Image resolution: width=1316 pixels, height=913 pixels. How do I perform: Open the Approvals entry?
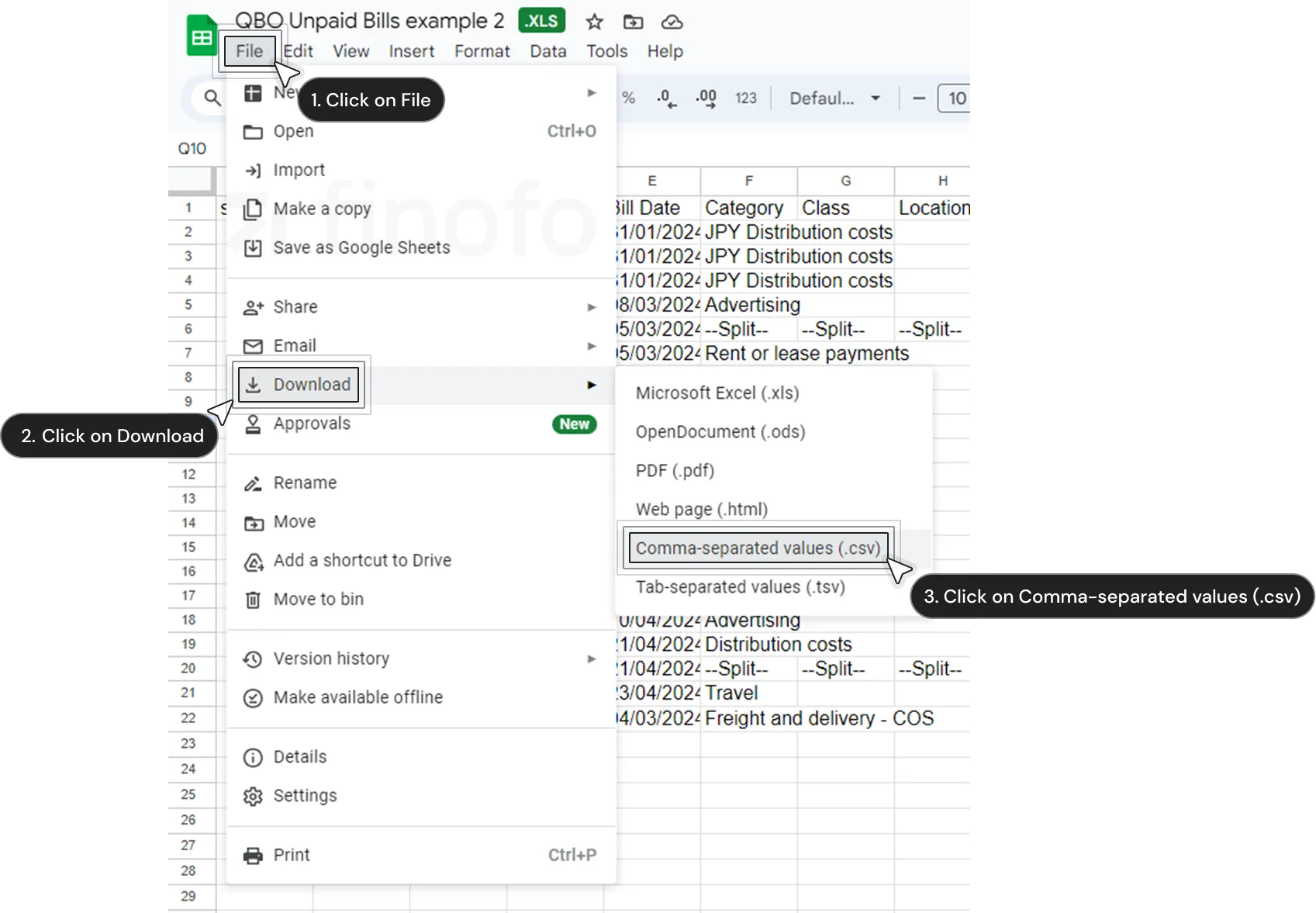coord(421,424)
